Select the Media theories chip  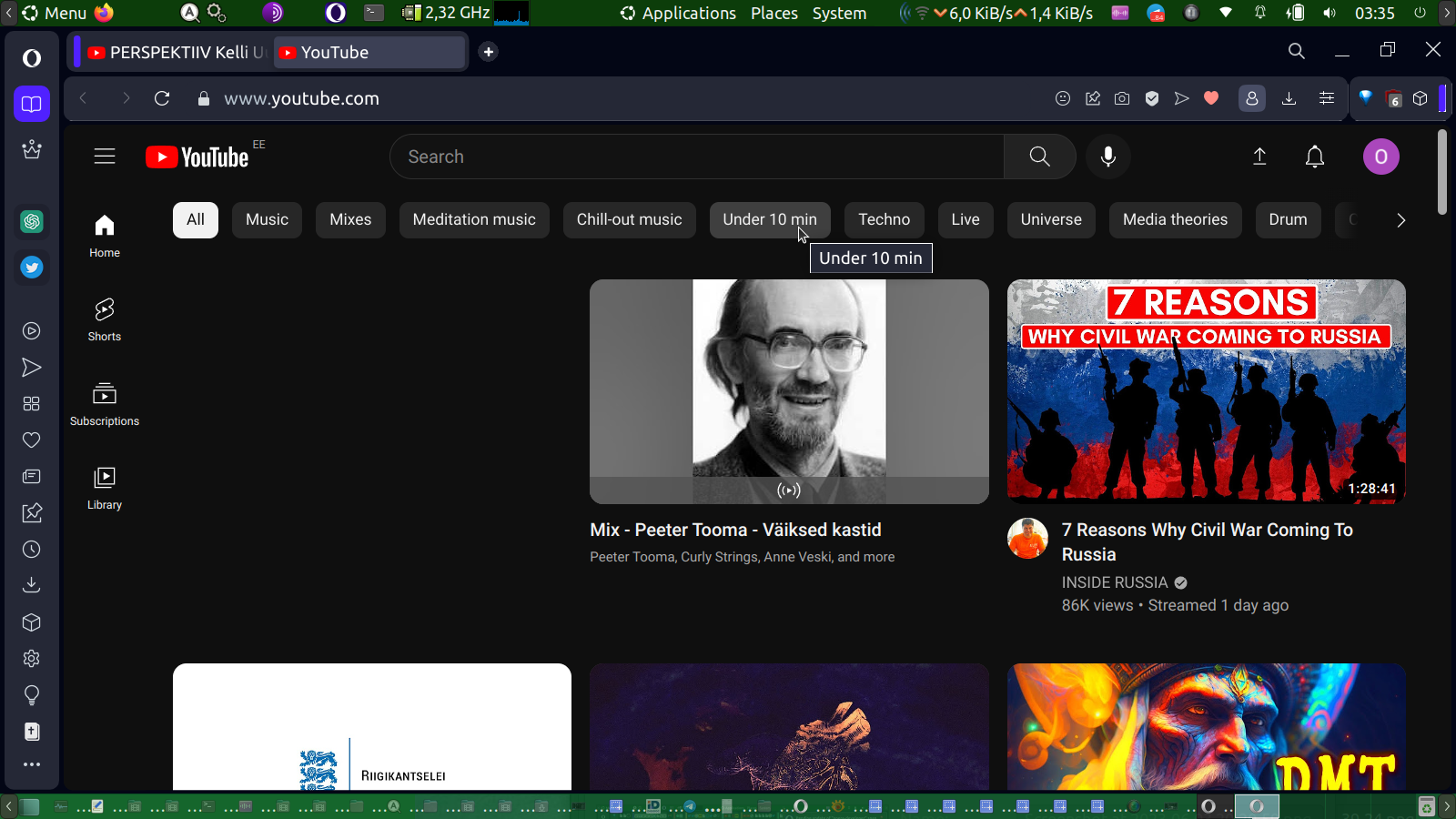(x=1175, y=219)
